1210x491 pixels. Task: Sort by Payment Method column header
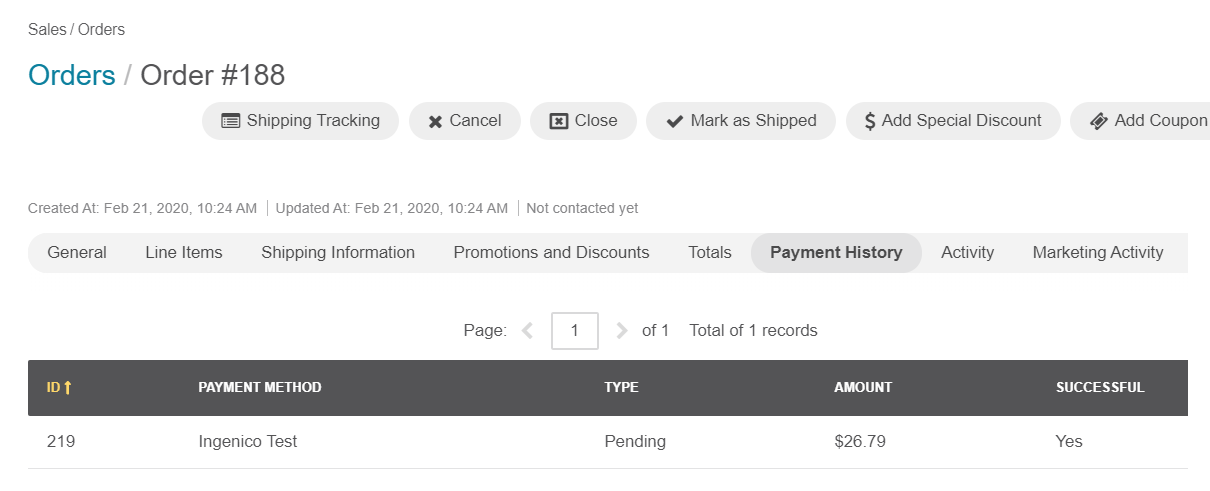(260, 387)
